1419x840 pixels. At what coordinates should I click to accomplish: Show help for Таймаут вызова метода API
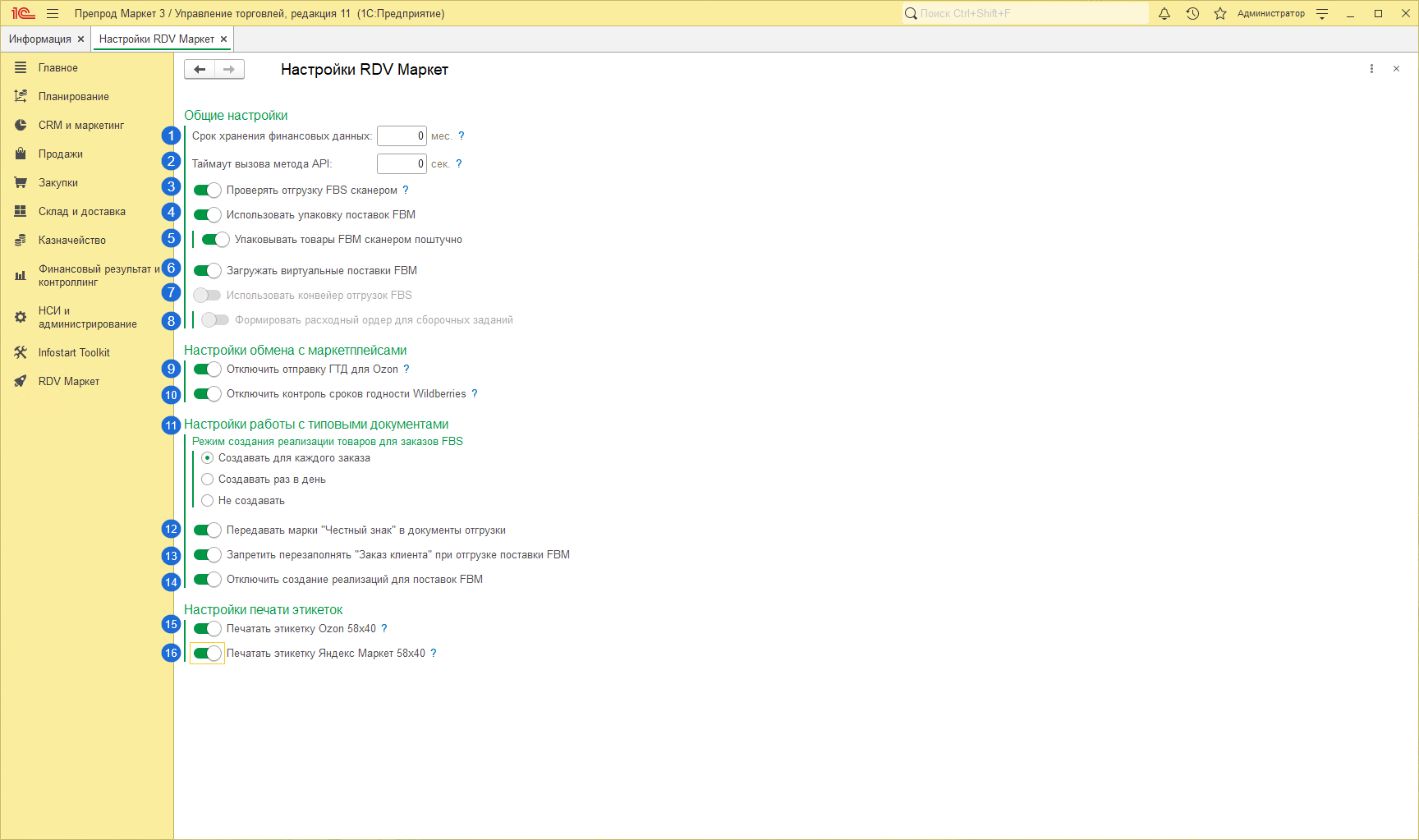pyautogui.click(x=459, y=164)
